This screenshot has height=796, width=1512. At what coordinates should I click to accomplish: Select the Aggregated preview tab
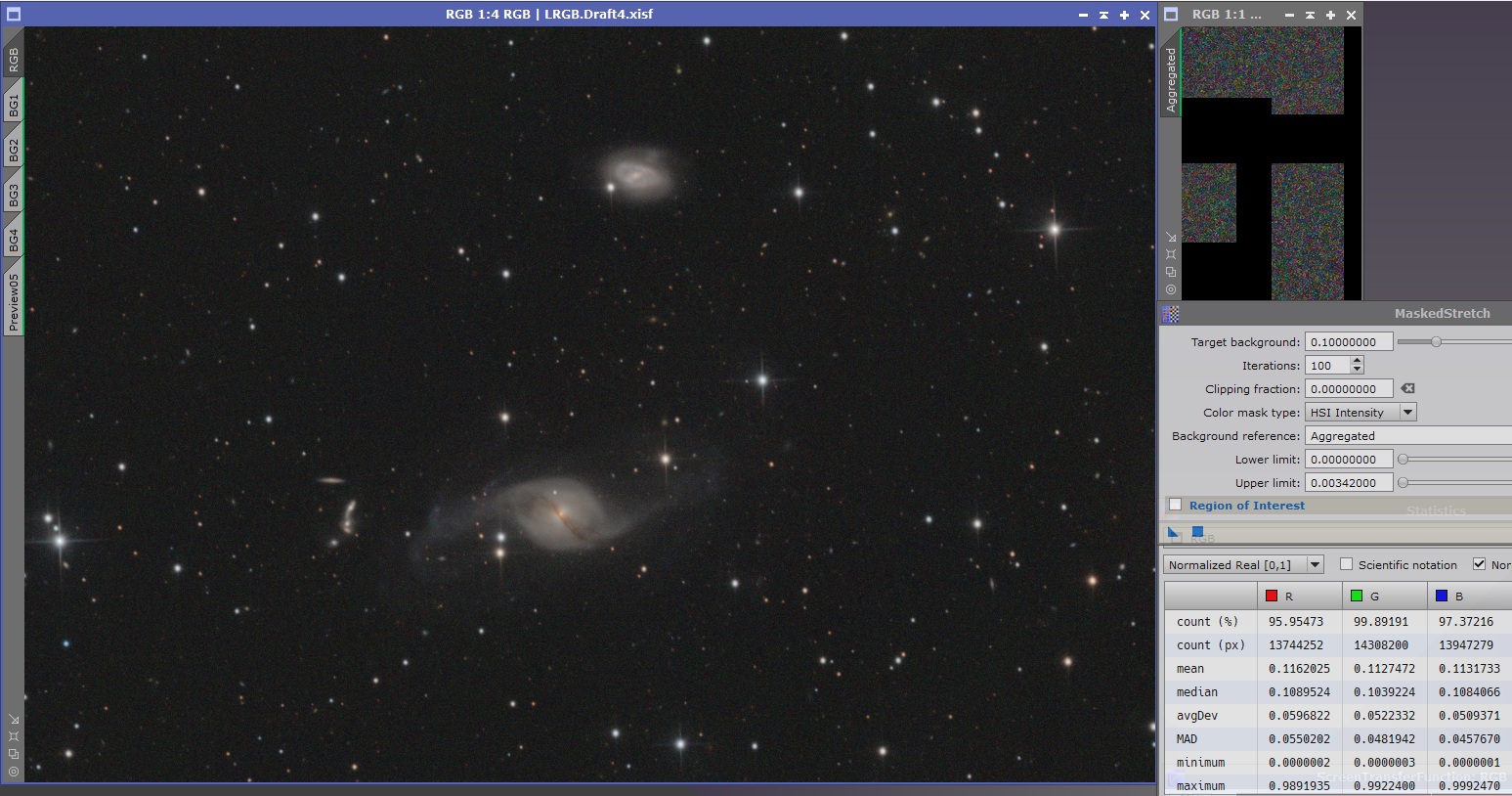pyautogui.click(x=1171, y=80)
